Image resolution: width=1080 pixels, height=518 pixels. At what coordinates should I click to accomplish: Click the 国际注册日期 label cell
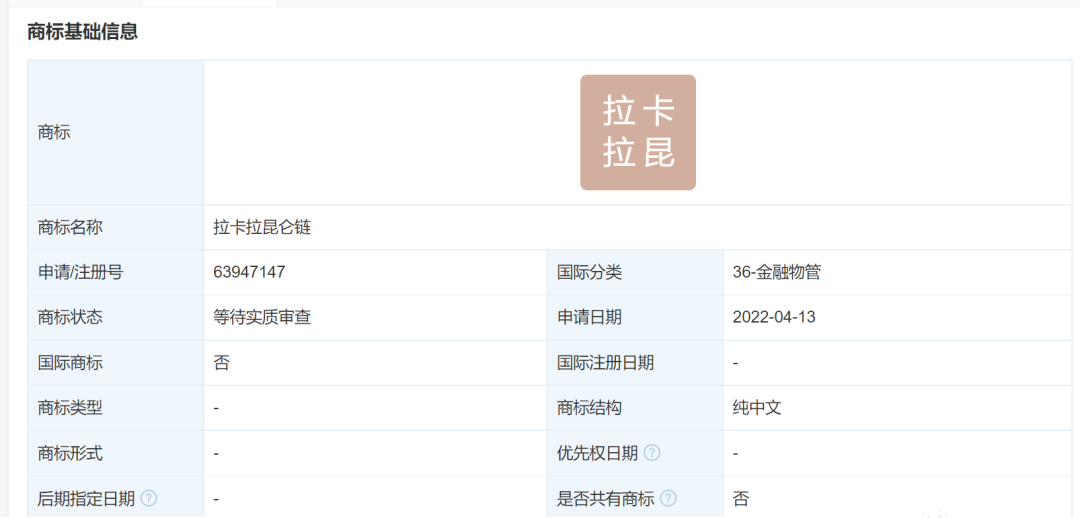click(x=635, y=362)
